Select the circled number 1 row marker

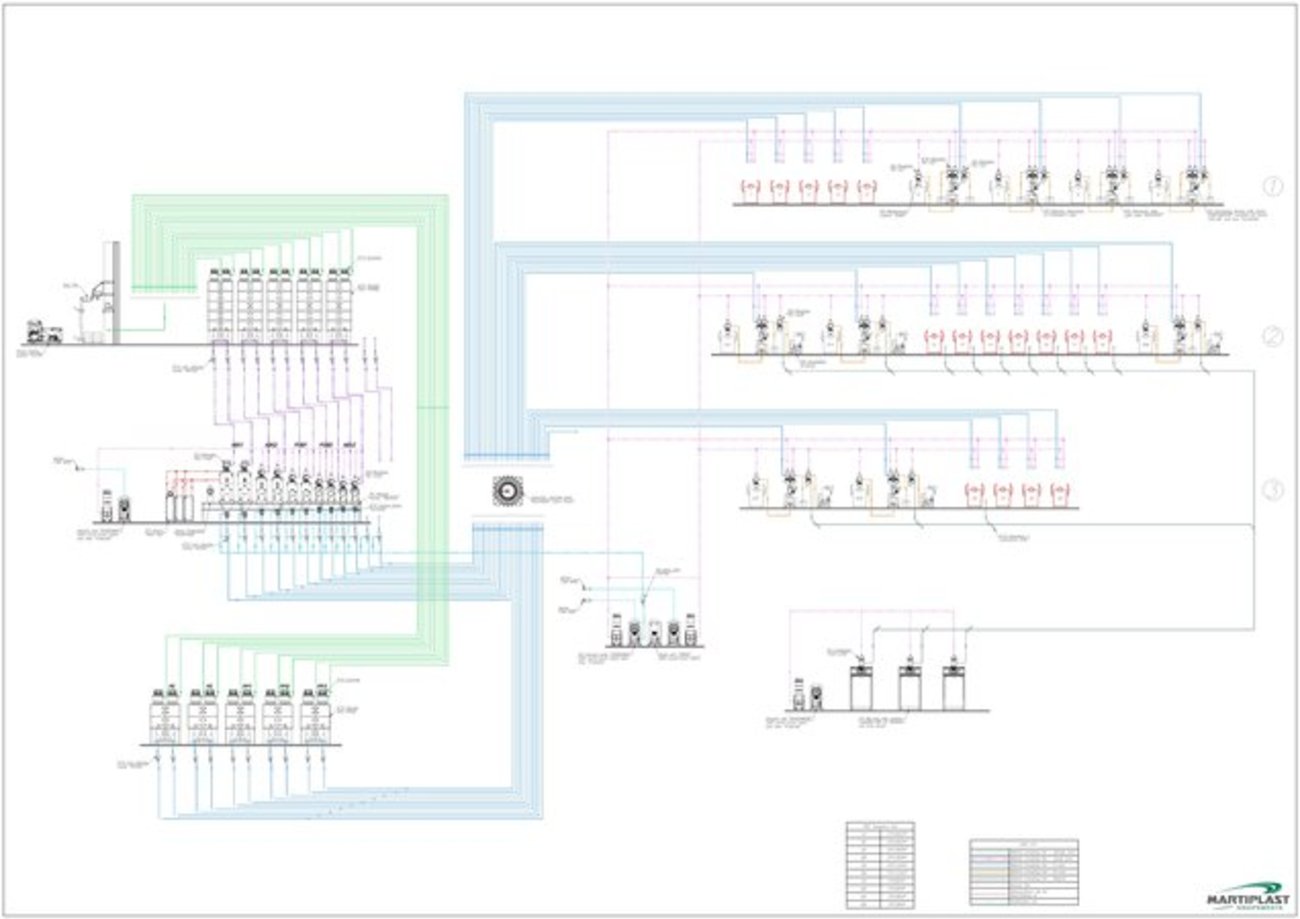1272,186
